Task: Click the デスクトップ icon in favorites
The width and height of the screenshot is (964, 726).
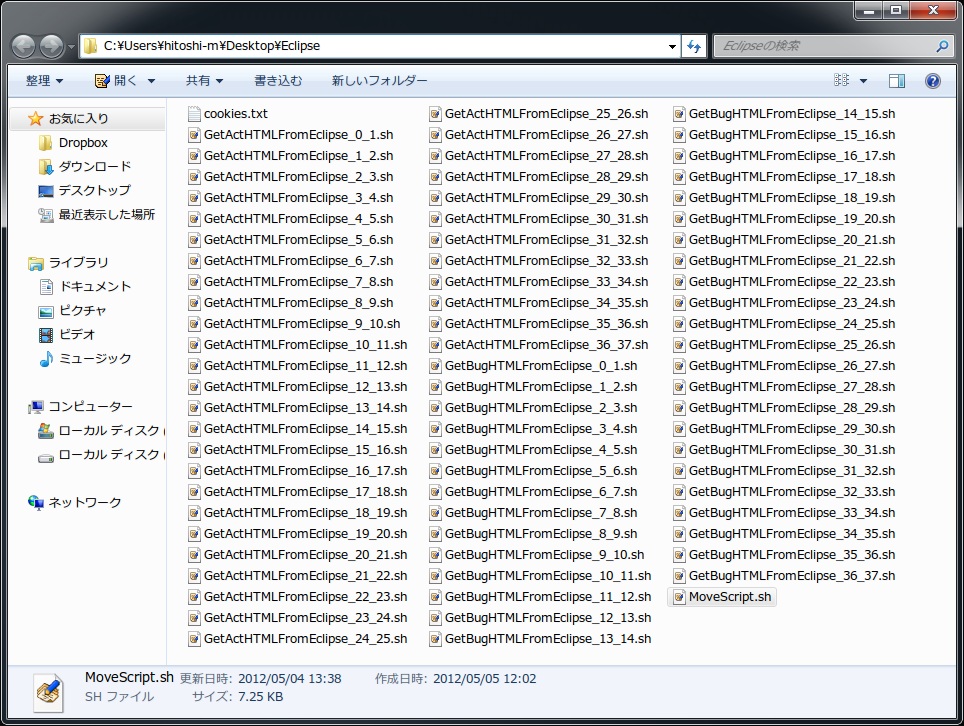Action: point(45,191)
